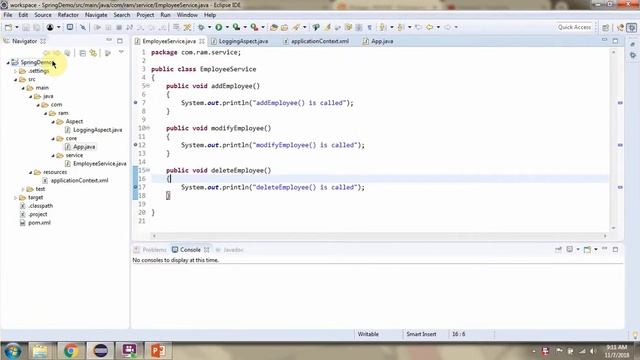Open the External Tools dropdown arrow
Viewport: 640px width, 360px height.
[x=263, y=27]
